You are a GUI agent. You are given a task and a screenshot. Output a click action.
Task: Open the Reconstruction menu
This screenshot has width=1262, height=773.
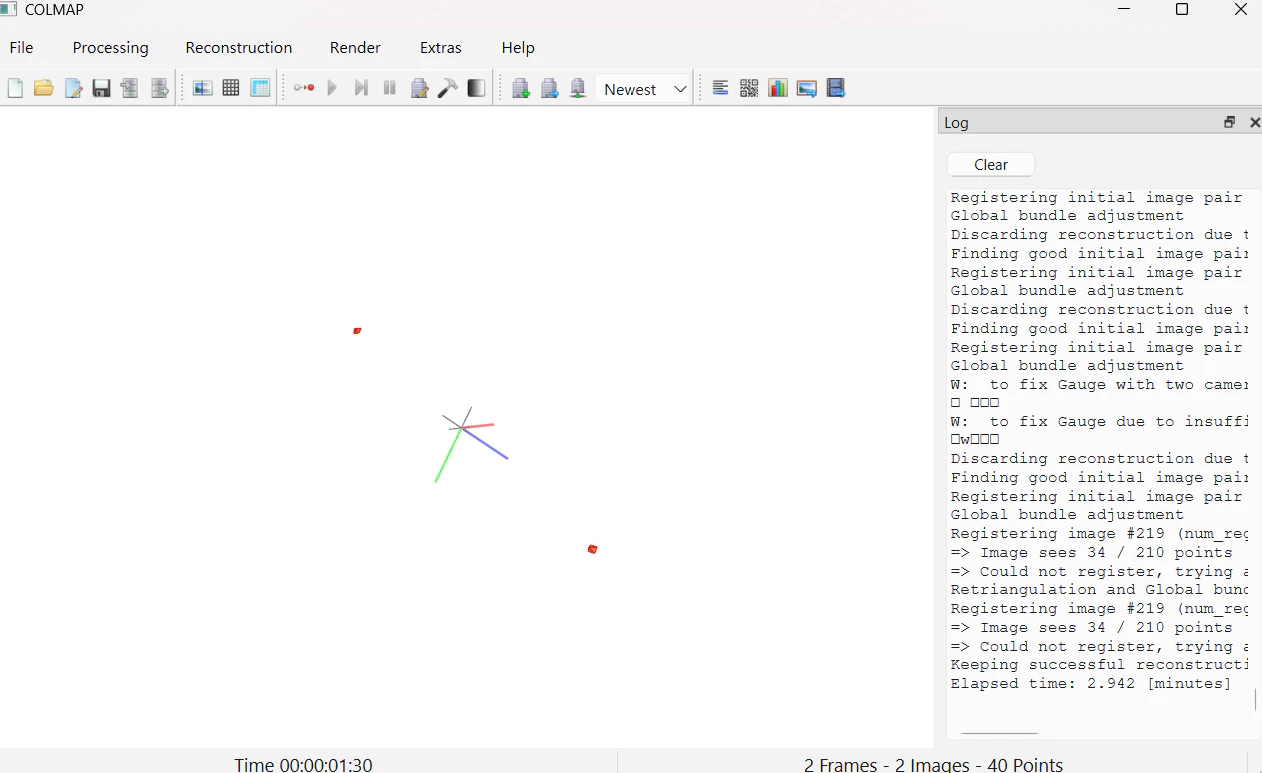pyautogui.click(x=239, y=48)
